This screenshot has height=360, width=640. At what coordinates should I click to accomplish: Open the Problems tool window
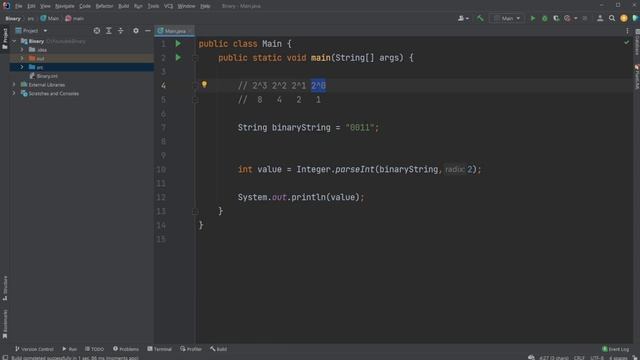[126, 349]
